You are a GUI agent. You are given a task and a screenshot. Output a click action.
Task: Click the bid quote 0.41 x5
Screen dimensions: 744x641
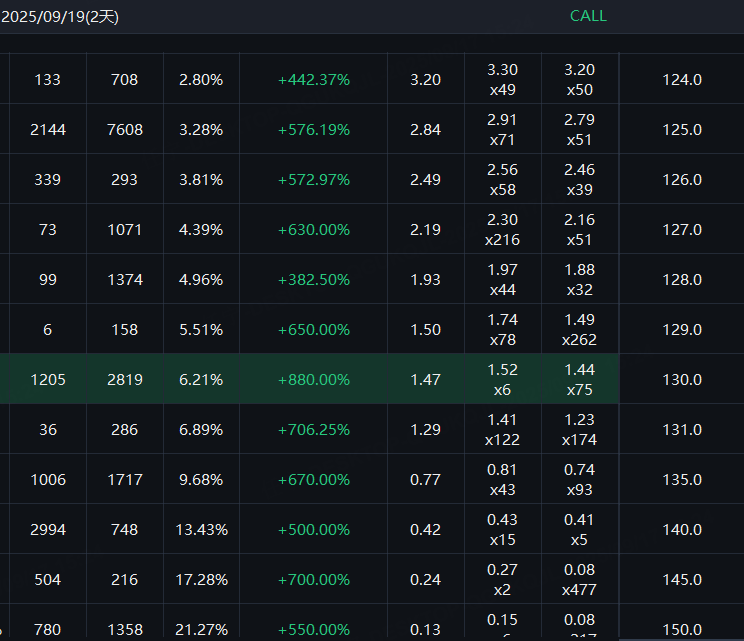click(579, 530)
